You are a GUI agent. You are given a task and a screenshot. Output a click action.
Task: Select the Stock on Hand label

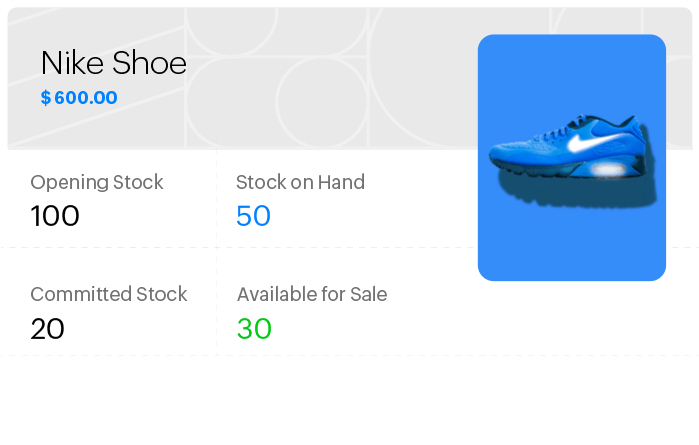point(300,182)
